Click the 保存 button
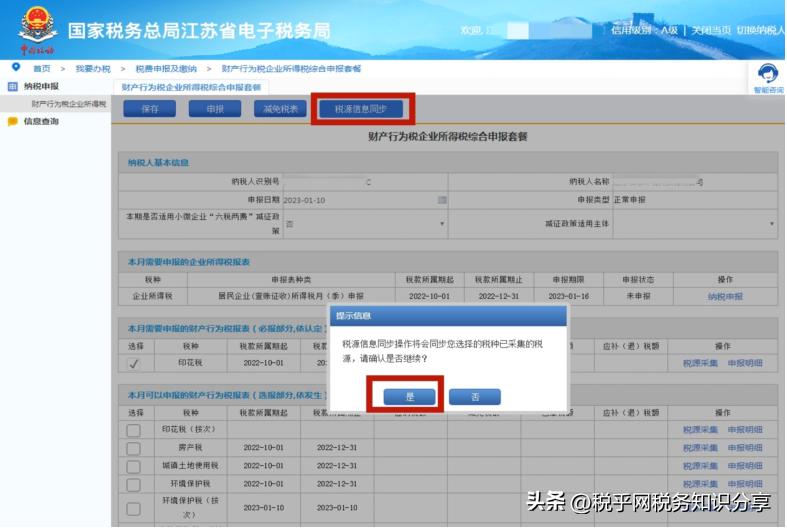Screen dimensions: 787x528 click(x=150, y=108)
